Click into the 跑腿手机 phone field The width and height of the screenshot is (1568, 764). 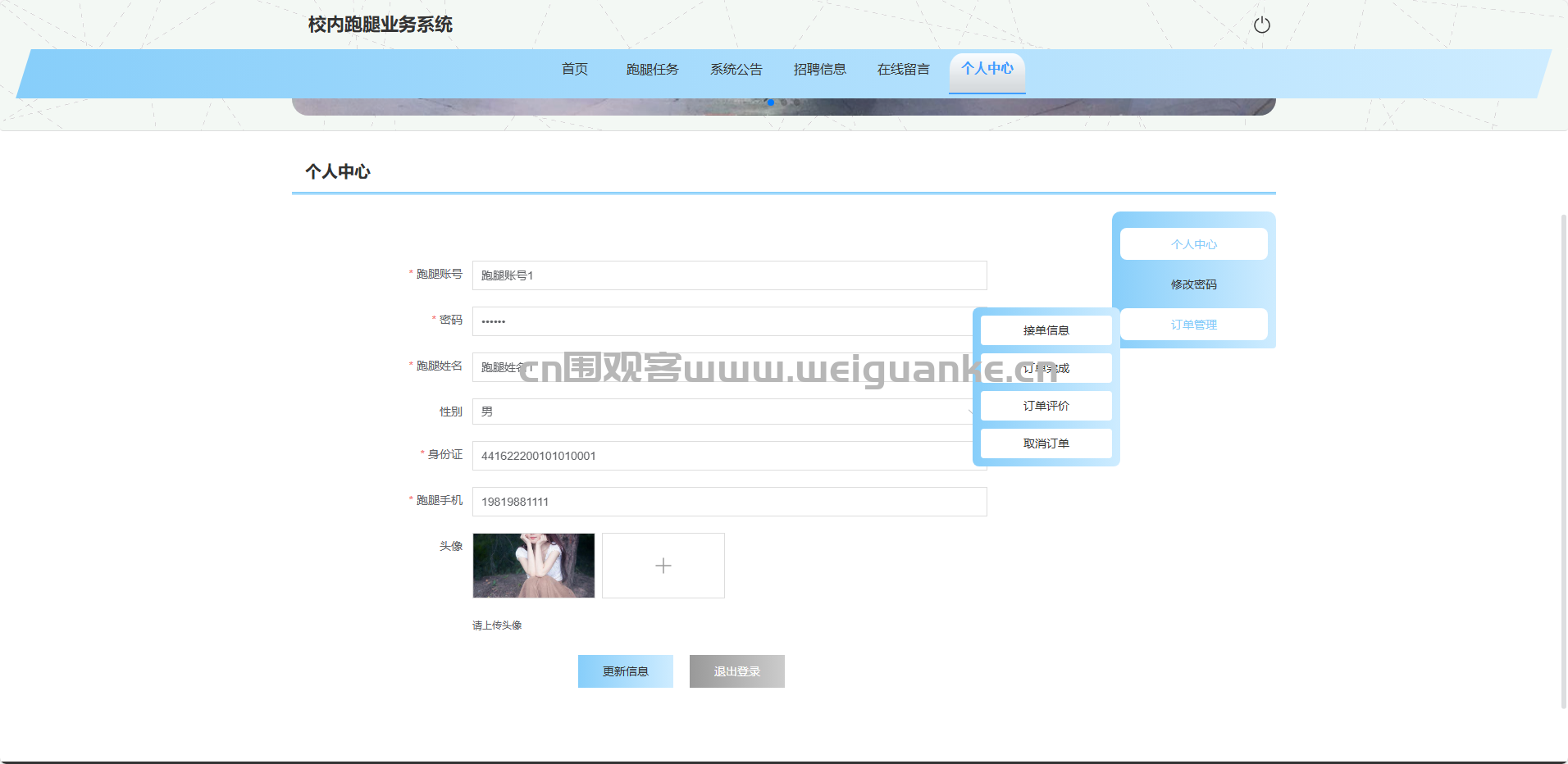729,502
